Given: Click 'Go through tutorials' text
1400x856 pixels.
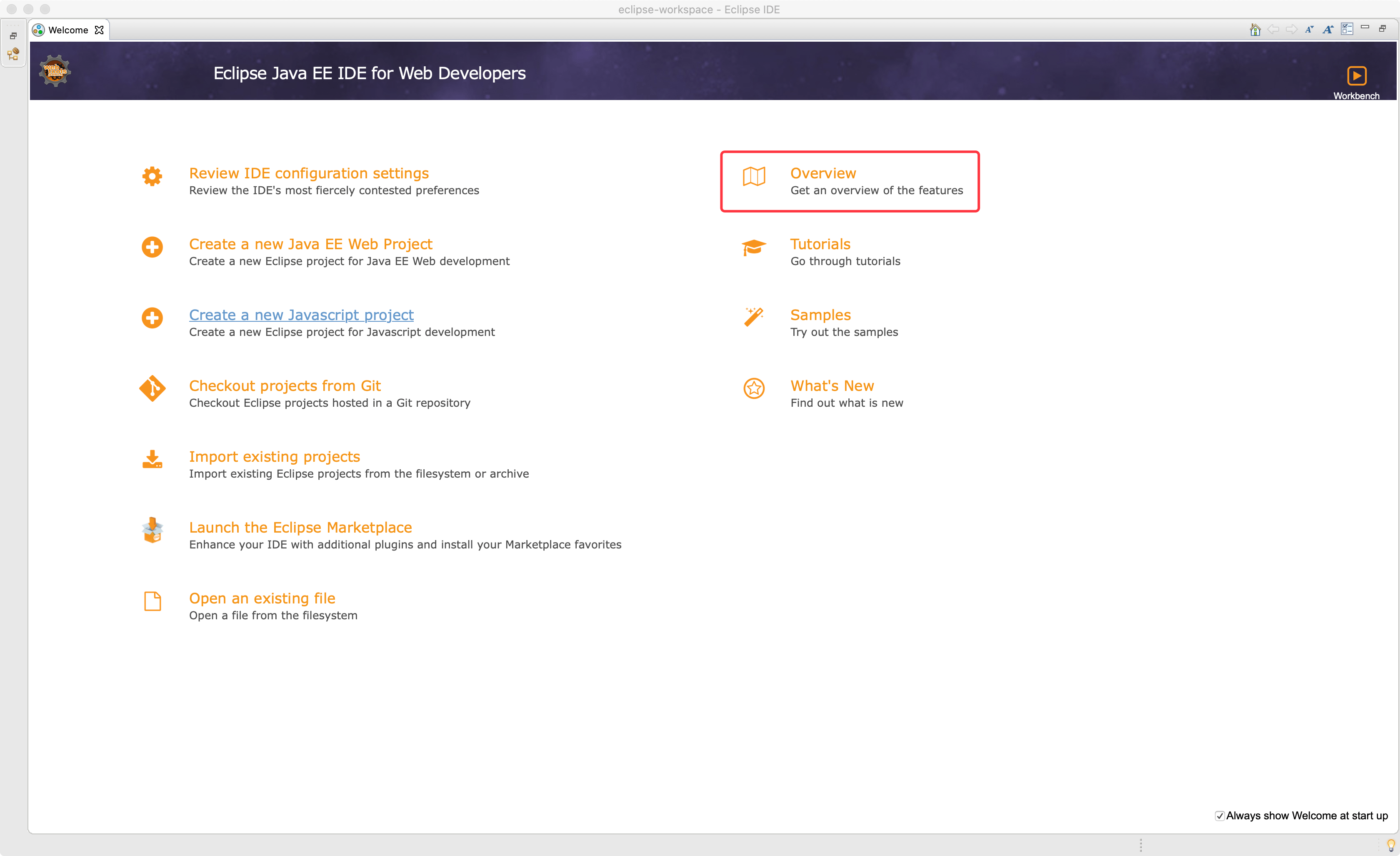Looking at the screenshot, I should point(845,261).
